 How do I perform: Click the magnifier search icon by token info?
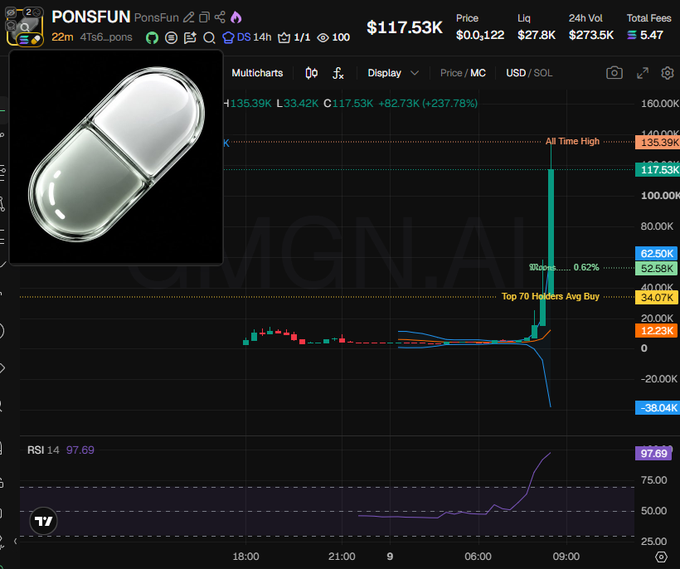tap(209, 38)
